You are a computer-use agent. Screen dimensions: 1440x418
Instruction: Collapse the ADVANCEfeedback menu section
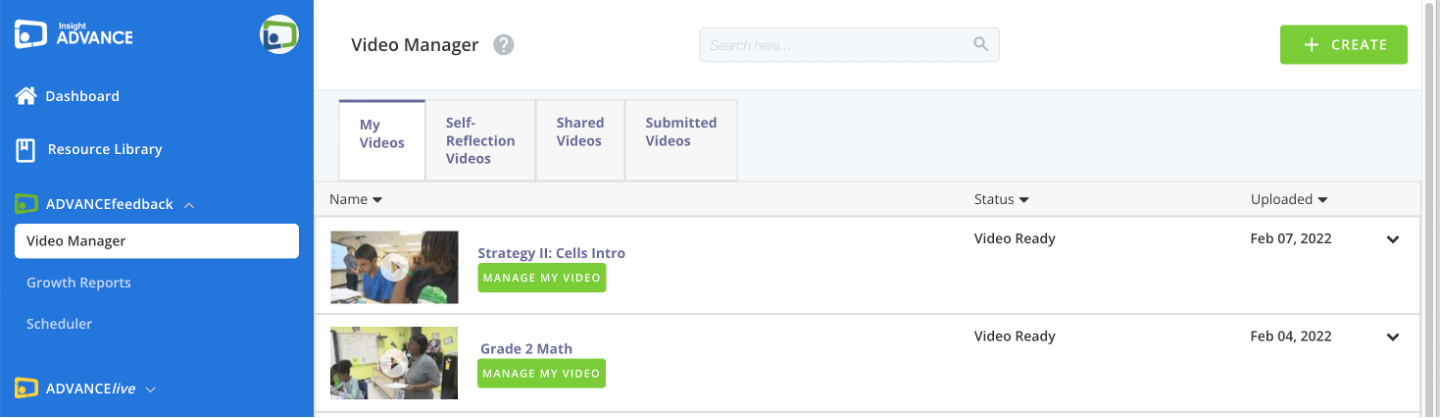189,205
